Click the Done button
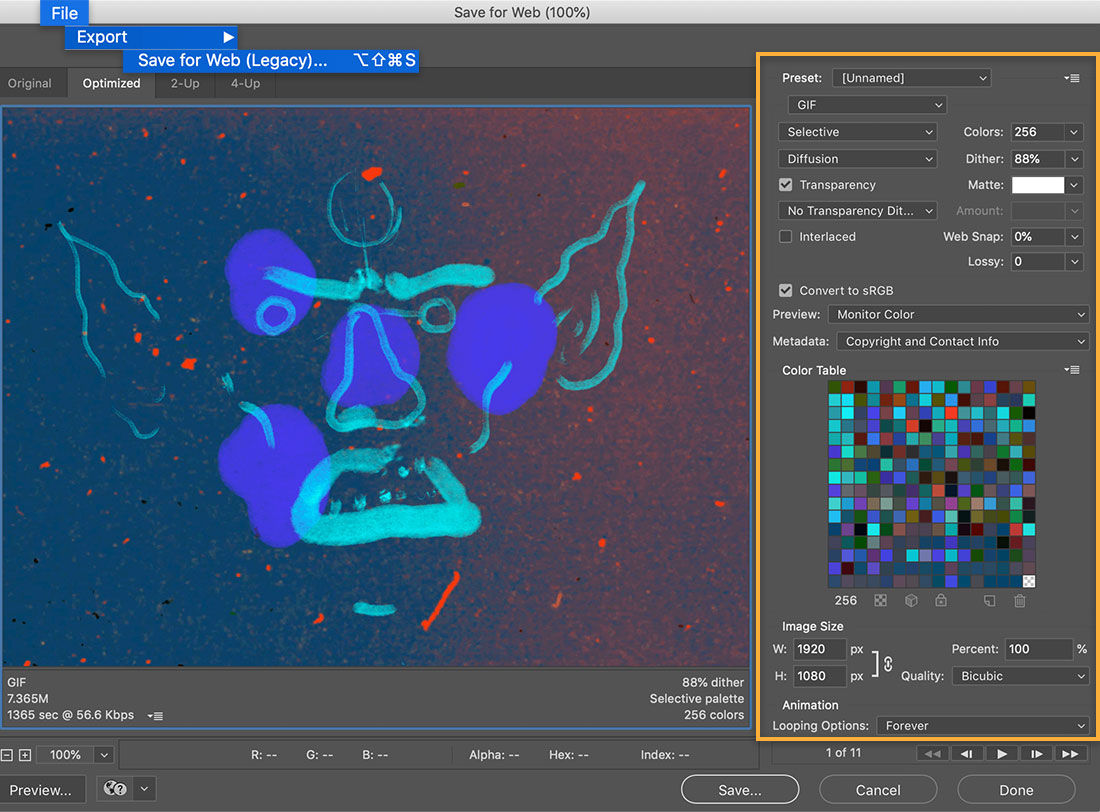 click(x=1016, y=790)
